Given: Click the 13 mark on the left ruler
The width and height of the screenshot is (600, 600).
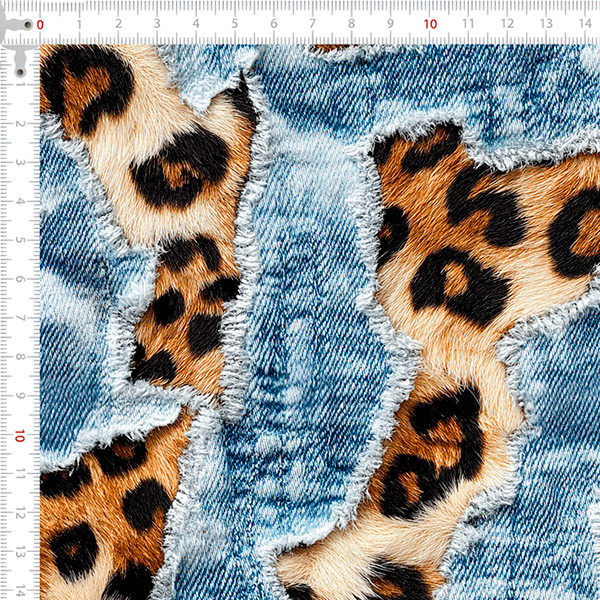Looking at the screenshot, I should click(x=20, y=553).
